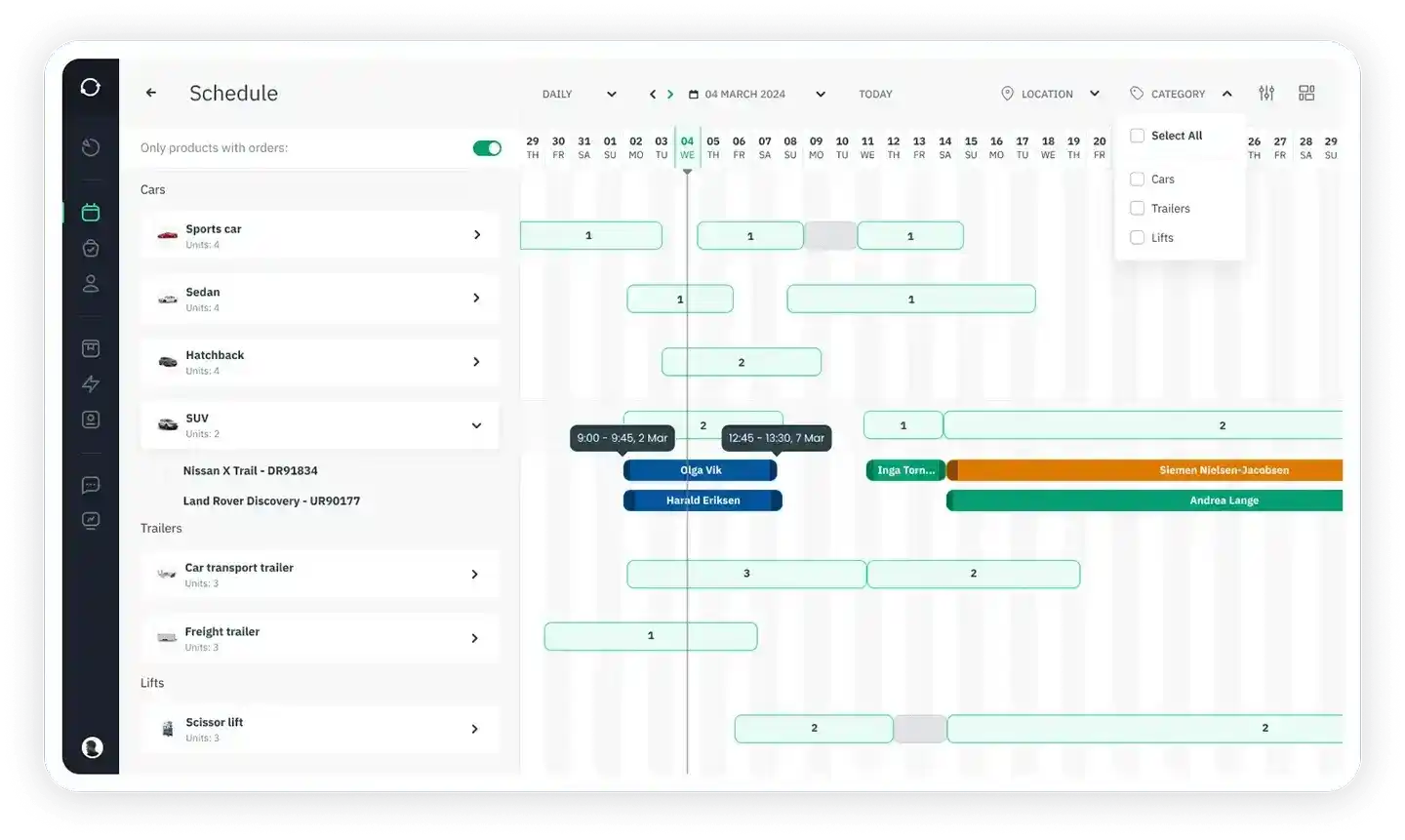Select the orange Siemen Nielsen-Jacobsen booking bar
The image size is (1405, 840).
tap(1144, 470)
